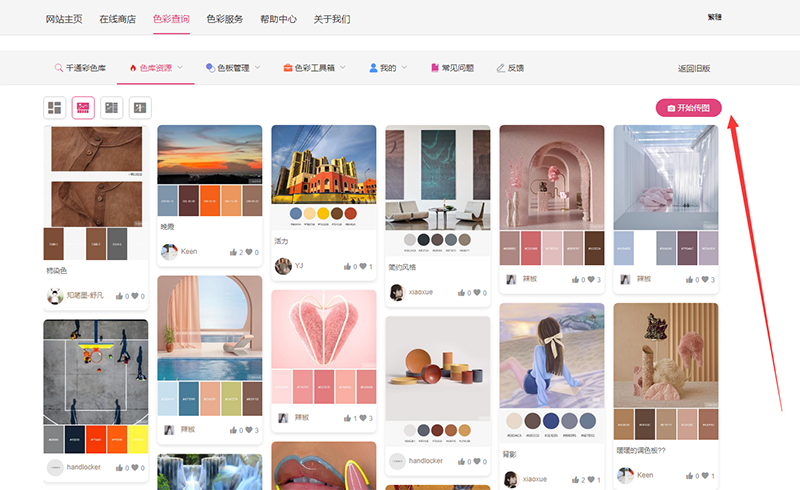Open 常见问题 FAQ page
The width and height of the screenshot is (800, 490).
click(452, 68)
